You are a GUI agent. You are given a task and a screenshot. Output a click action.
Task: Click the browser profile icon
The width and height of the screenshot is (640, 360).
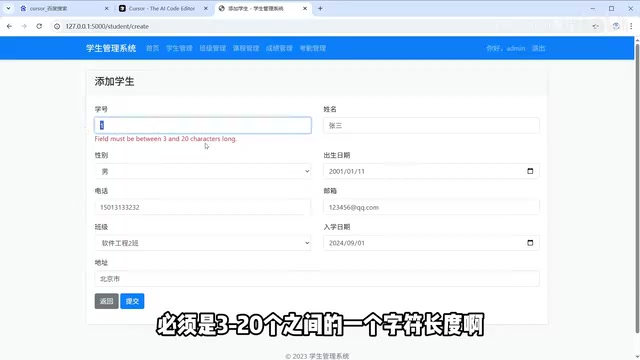[616, 26]
